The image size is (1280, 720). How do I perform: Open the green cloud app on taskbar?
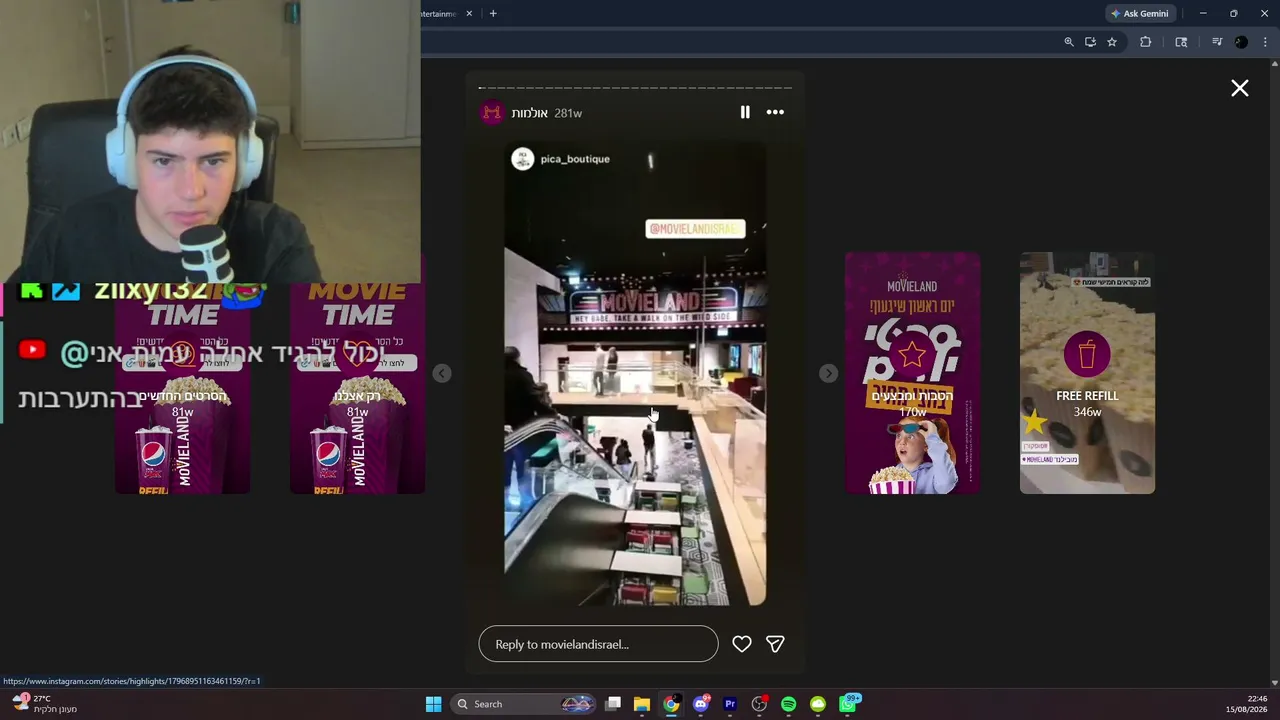point(818,704)
